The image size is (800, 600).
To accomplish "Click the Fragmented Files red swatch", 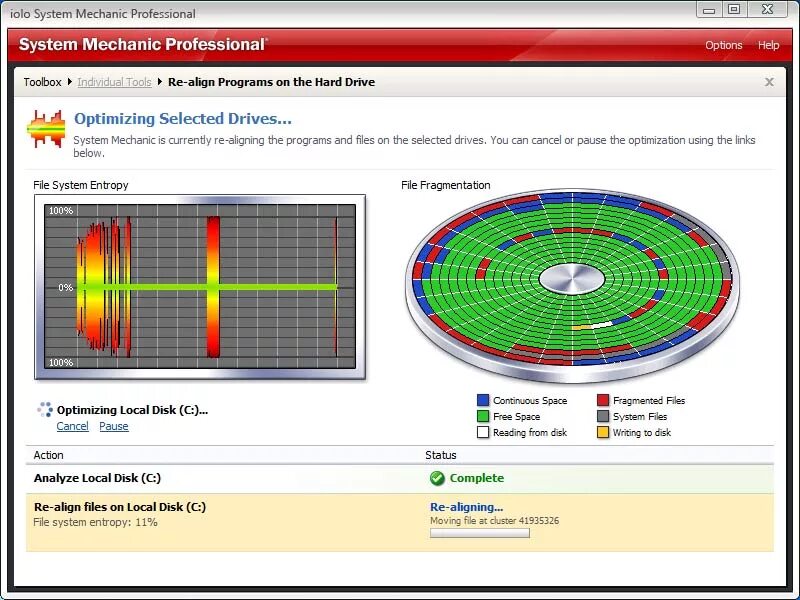I will click(603, 400).
